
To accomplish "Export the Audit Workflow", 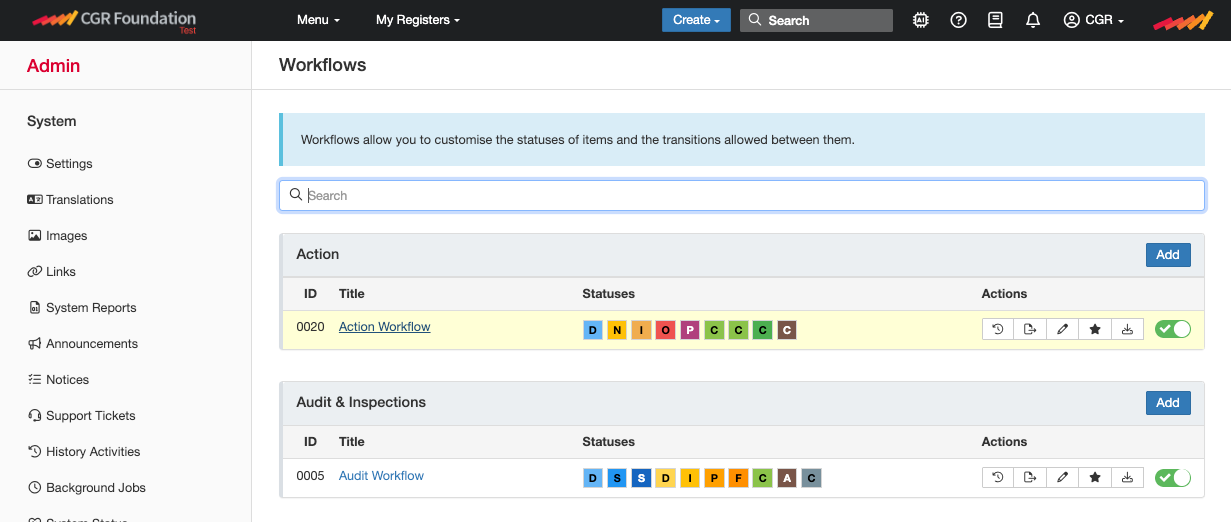I will pyautogui.click(x=1030, y=477).
